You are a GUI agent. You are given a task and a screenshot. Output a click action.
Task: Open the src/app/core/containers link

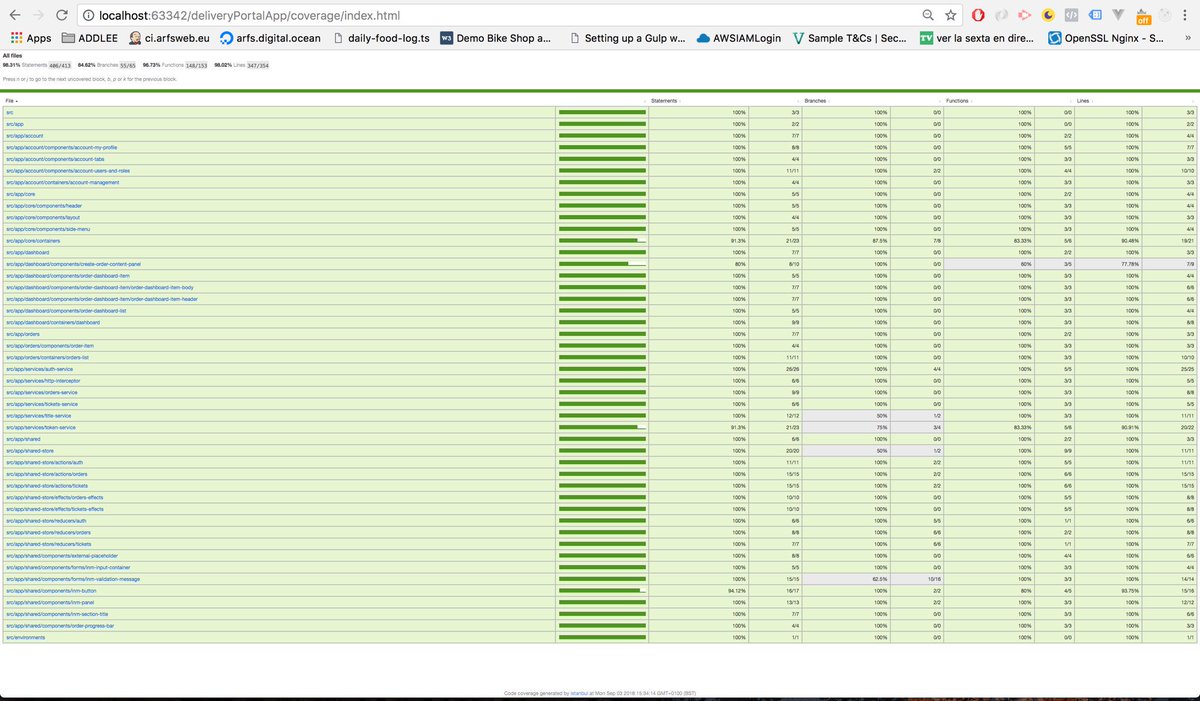click(x=33, y=240)
